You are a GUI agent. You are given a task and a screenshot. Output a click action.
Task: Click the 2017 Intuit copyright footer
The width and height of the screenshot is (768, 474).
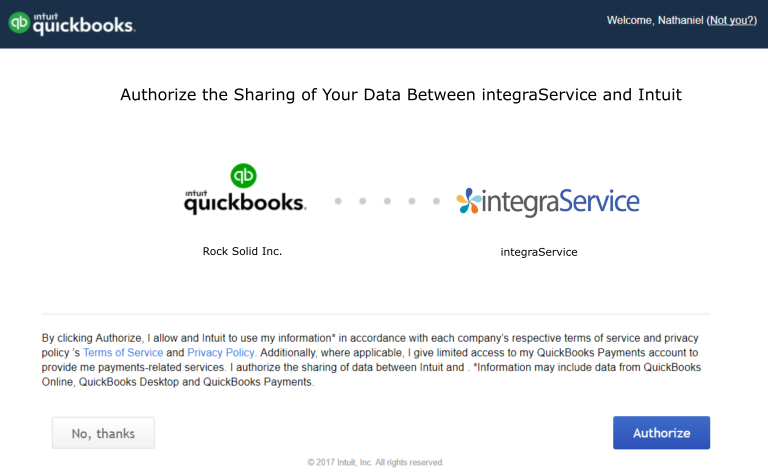click(x=376, y=462)
